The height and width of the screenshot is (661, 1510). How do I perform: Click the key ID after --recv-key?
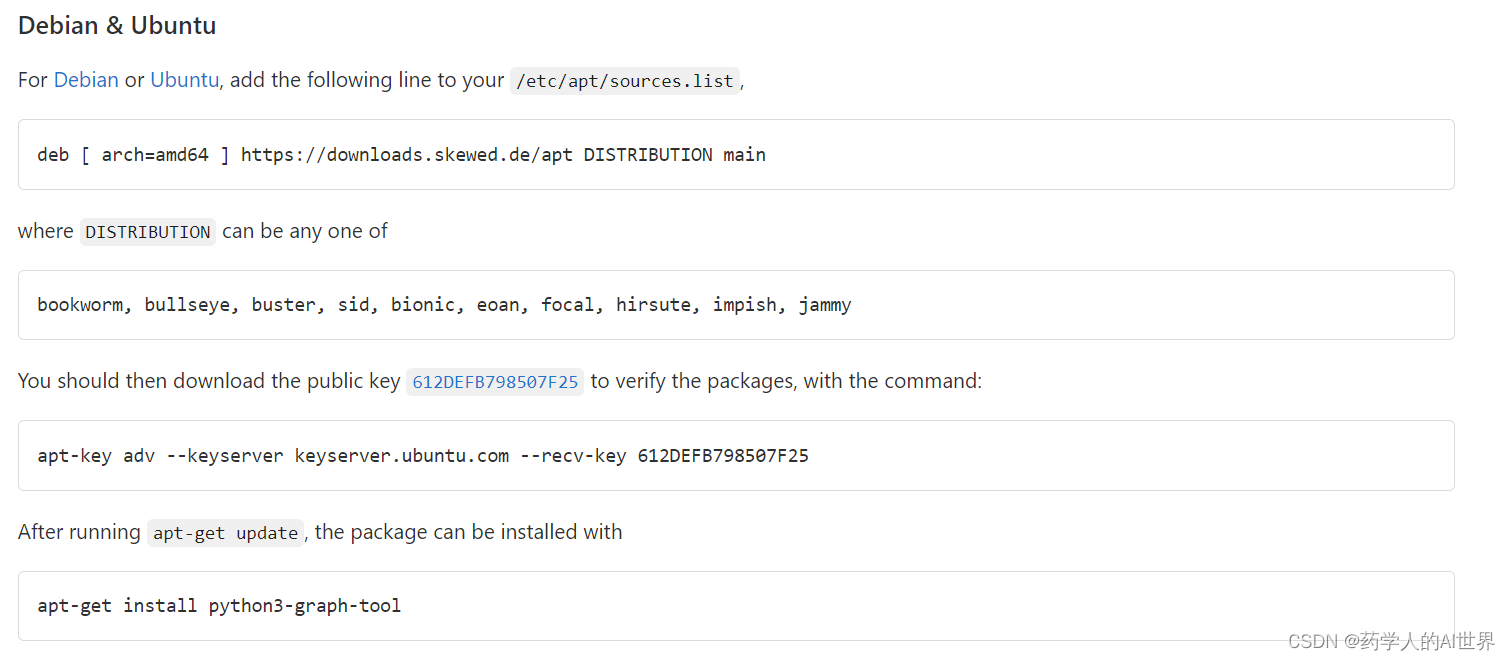(x=723, y=456)
